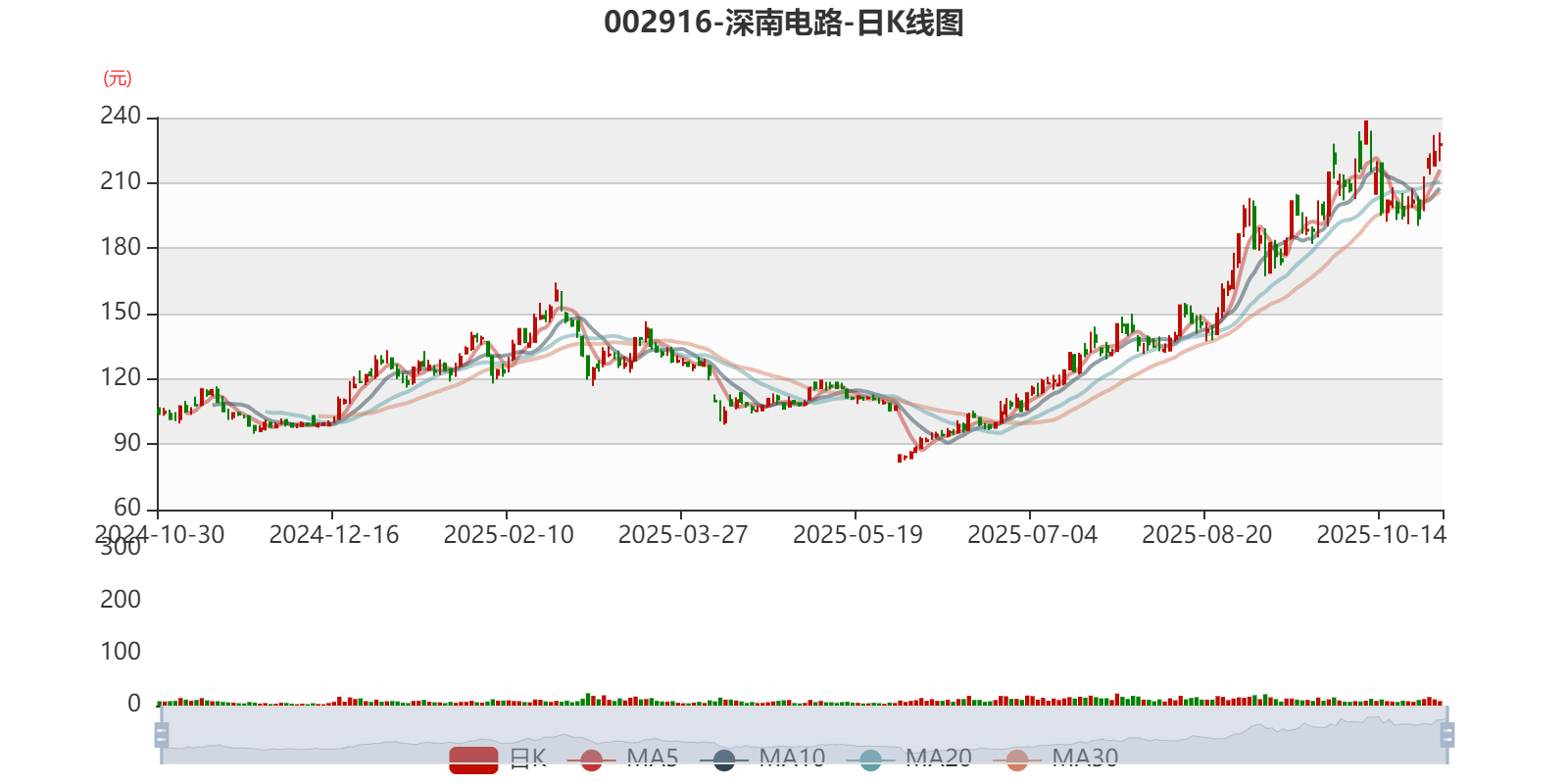Screen dimensions: 1568x784
Task: Click the 2025-05-19 date axis label
Action: click(857, 534)
